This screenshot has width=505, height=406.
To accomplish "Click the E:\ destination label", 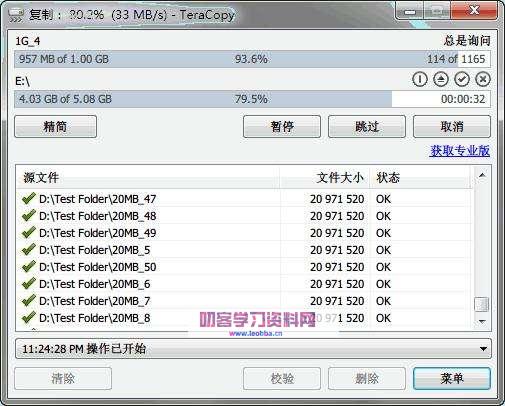I will [23, 81].
